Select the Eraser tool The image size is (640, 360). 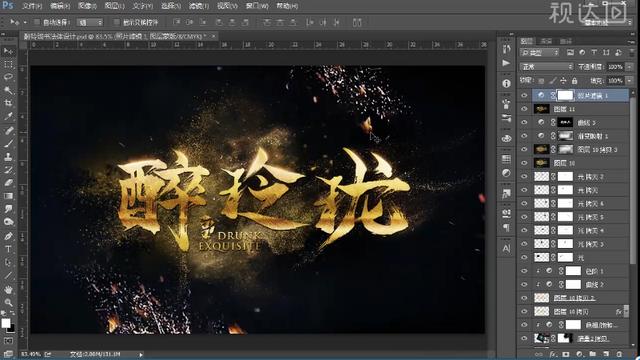tap(8, 183)
